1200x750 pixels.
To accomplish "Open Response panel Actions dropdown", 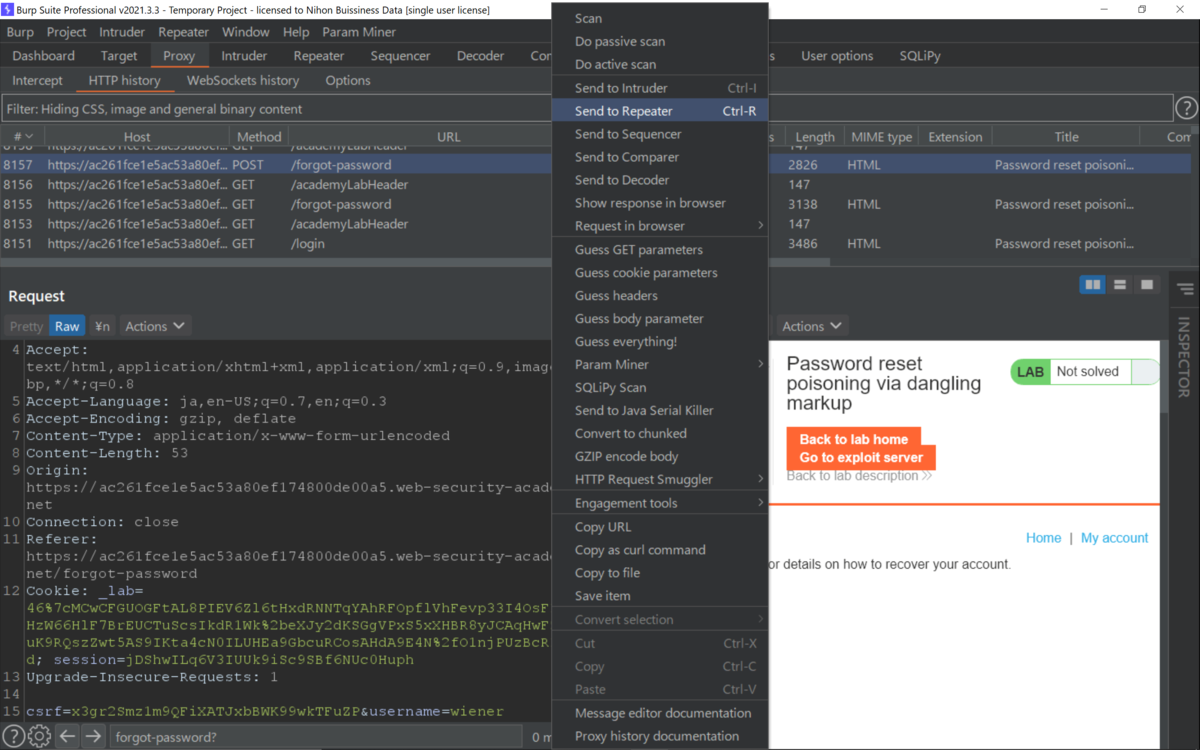I will click(812, 326).
